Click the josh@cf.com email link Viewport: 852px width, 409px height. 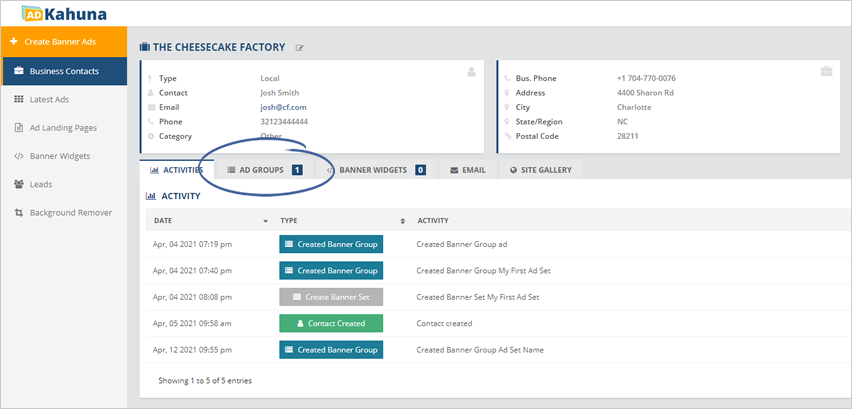(283, 107)
